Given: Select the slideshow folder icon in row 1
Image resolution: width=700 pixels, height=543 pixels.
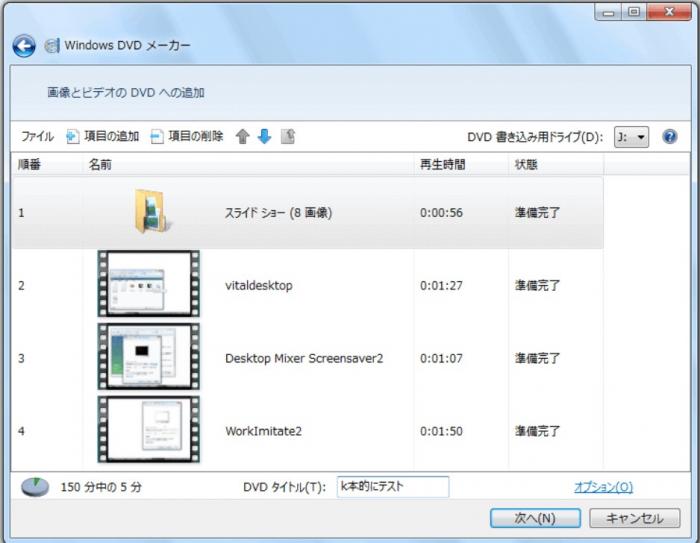Looking at the screenshot, I should click(152, 211).
